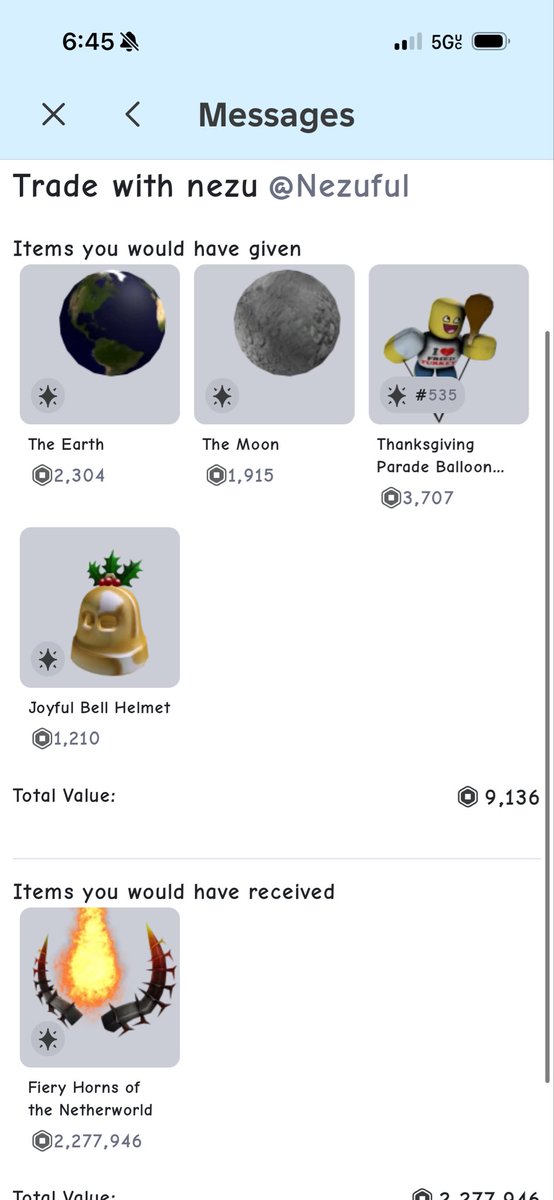
Task: Open Fiery Horns of the Netherworld thumbnail
Action: [100, 987]
